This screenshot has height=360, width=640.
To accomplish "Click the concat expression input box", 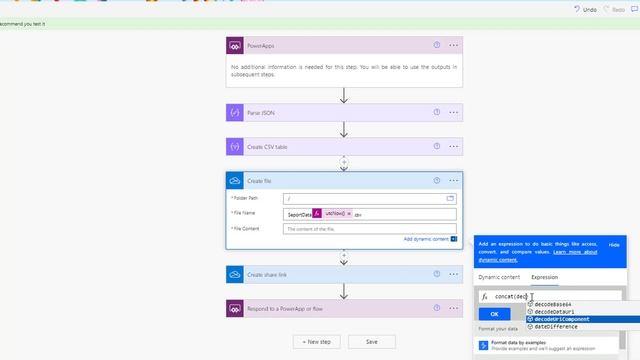I will point(550,297).
